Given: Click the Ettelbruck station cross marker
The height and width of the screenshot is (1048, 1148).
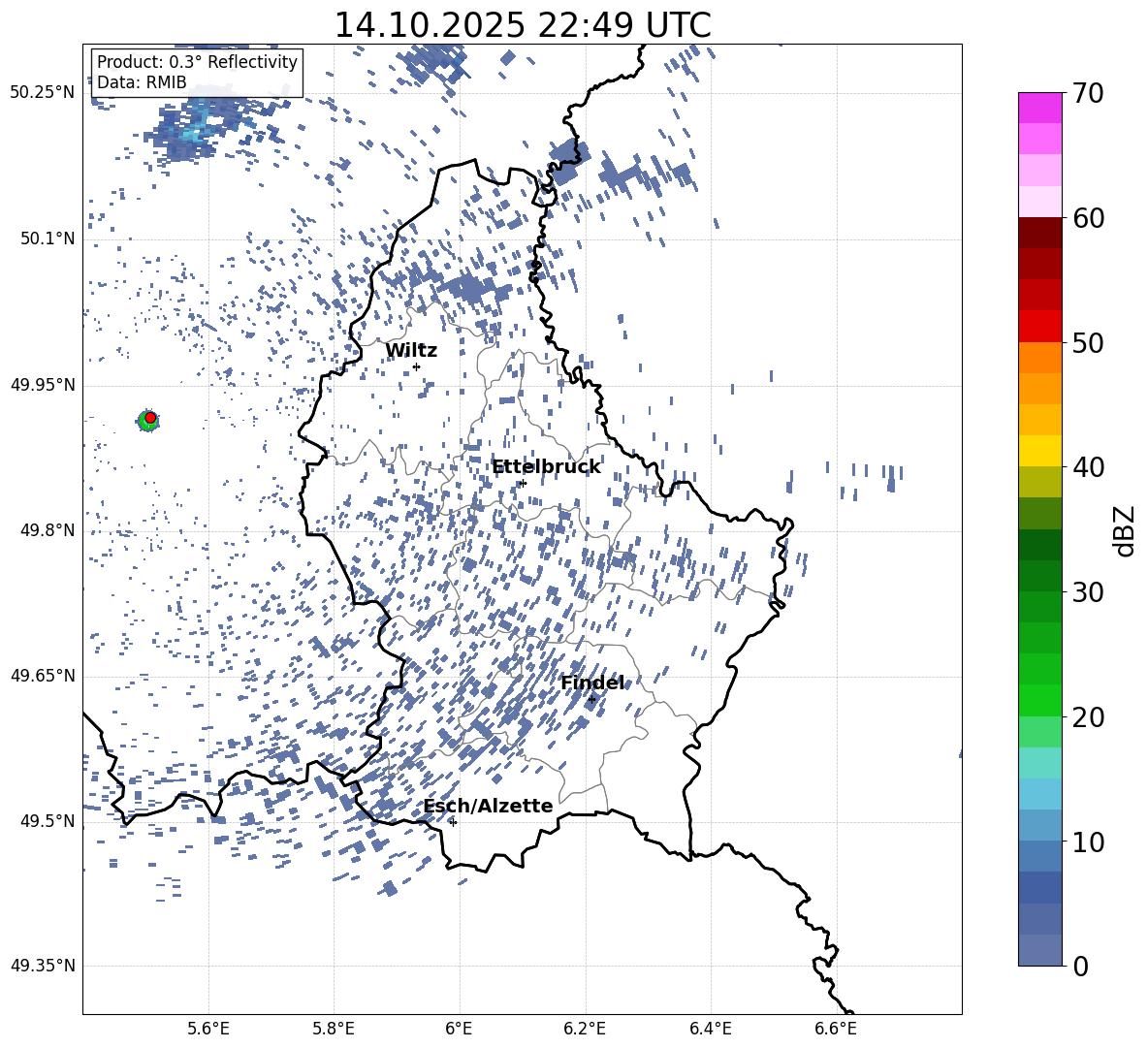Looking at the screenshot, I should 522,483.
